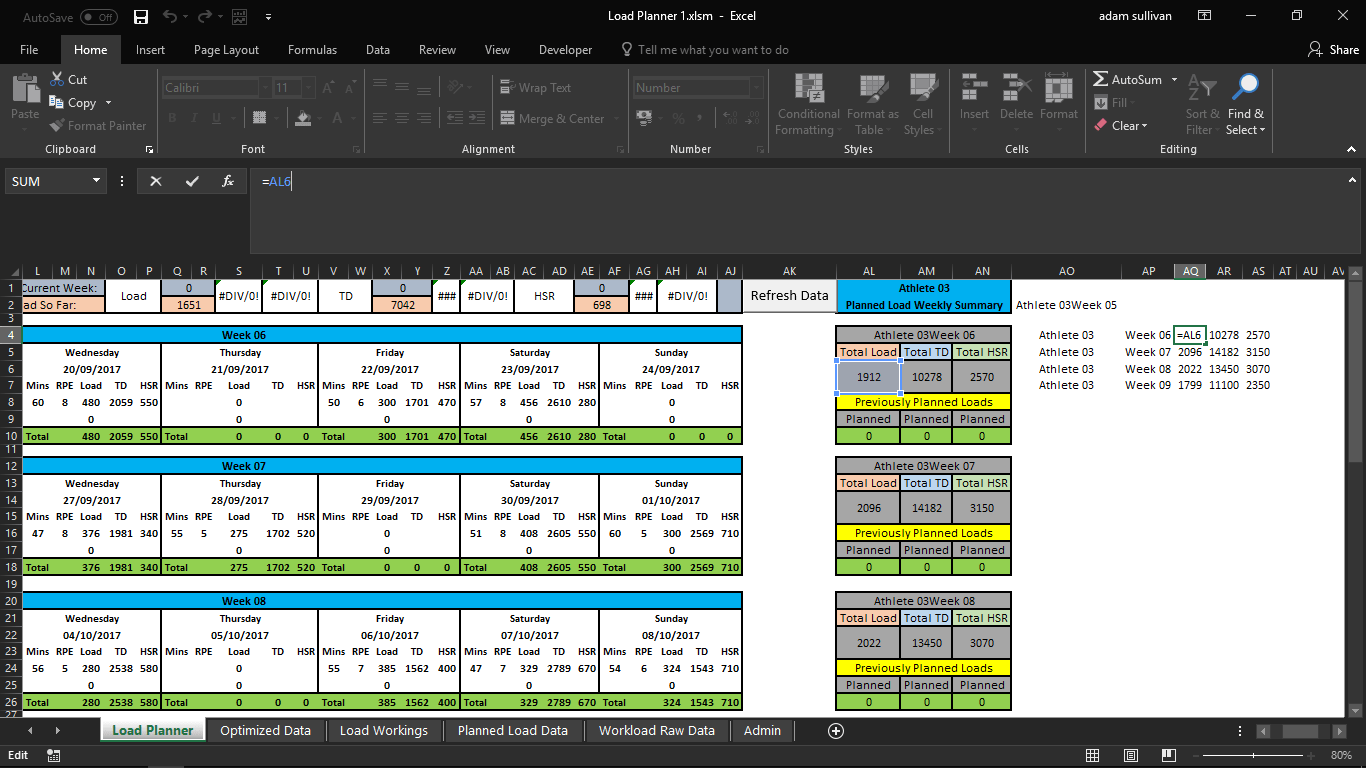
Task: Click the Find & Select magnifier icon
Action: [x=1246, y=87]
